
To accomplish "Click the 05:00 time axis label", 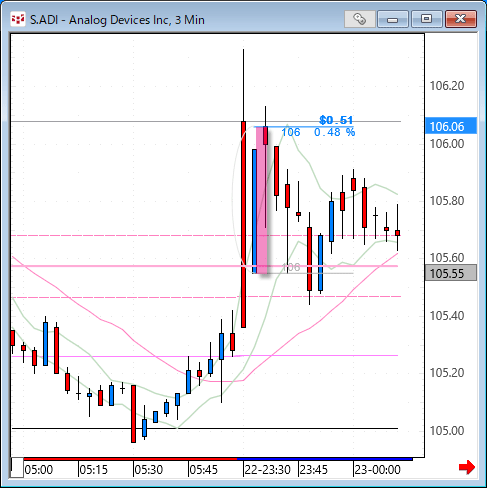I will [x=39, y=470].
